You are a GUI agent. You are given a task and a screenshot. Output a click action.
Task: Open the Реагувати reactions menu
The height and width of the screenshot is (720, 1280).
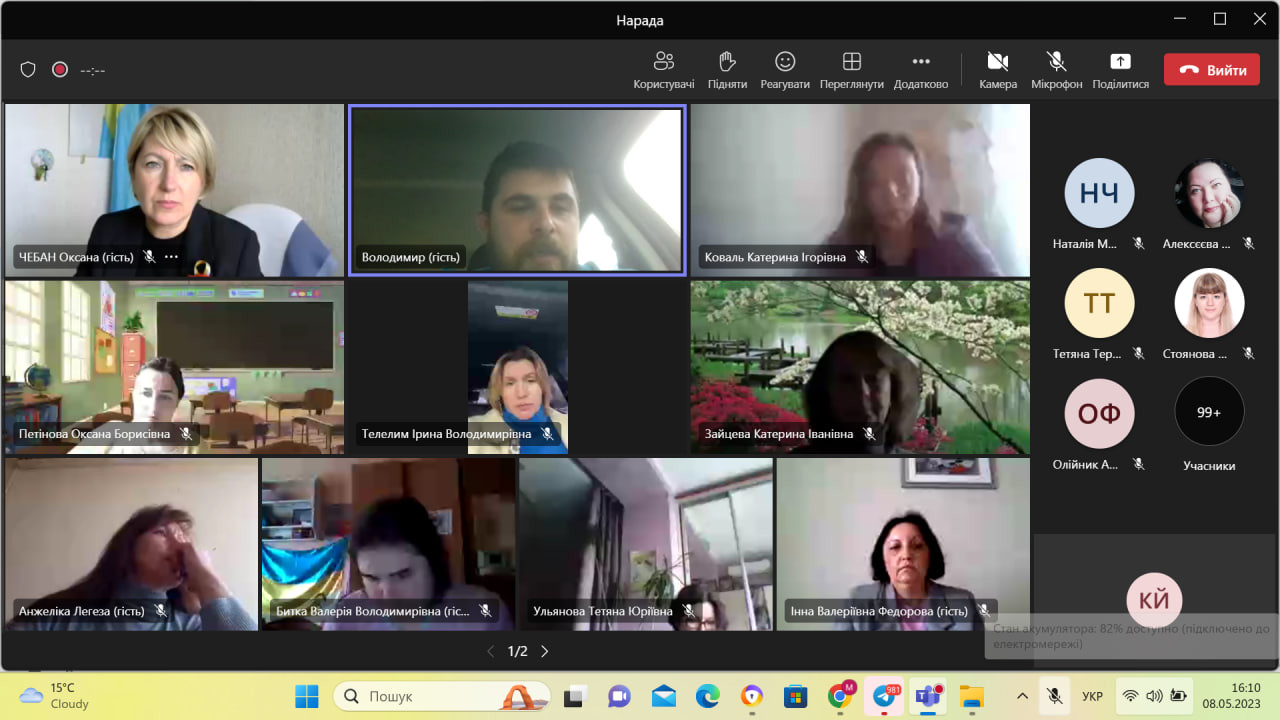pos(785,70)
